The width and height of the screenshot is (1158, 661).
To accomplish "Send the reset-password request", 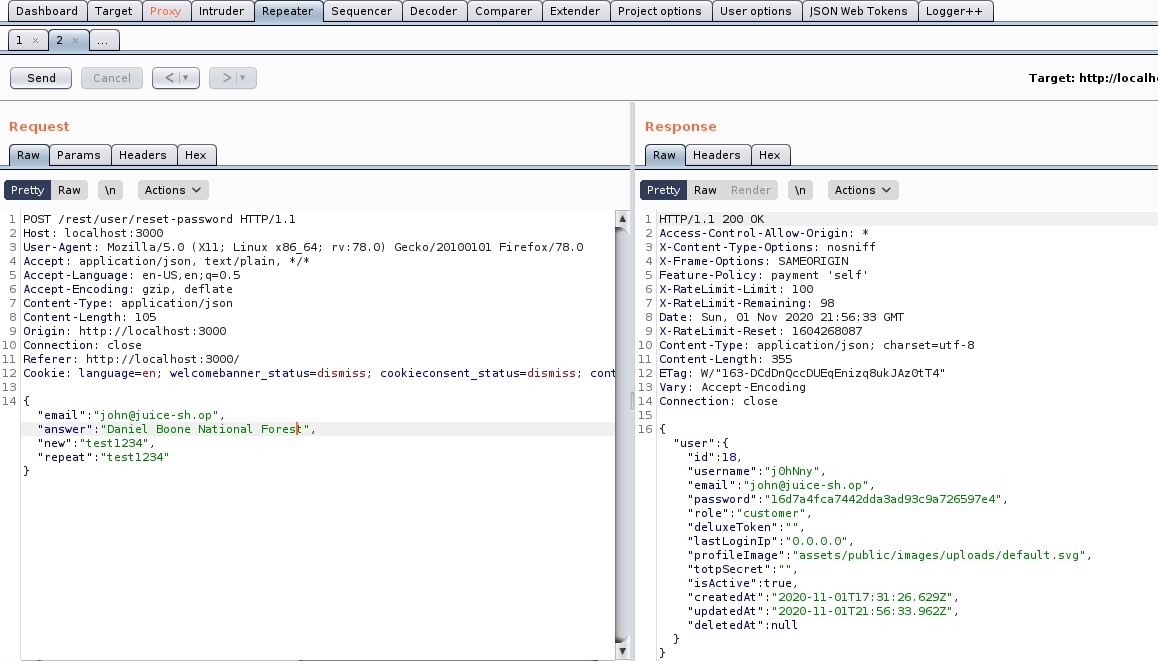I will [x=40, y=77].
